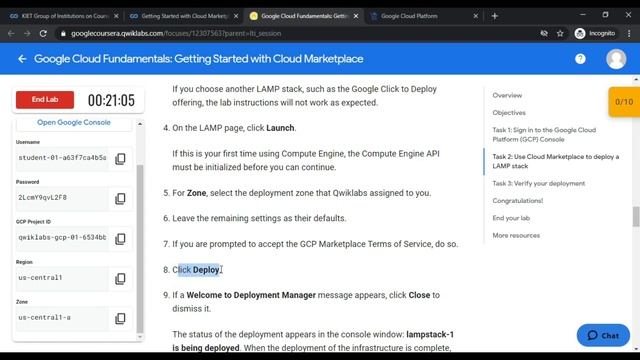The height and width of the screenshot is (360, 640).
Task: Click the bold word Zone in step 5
Action: 196,193
